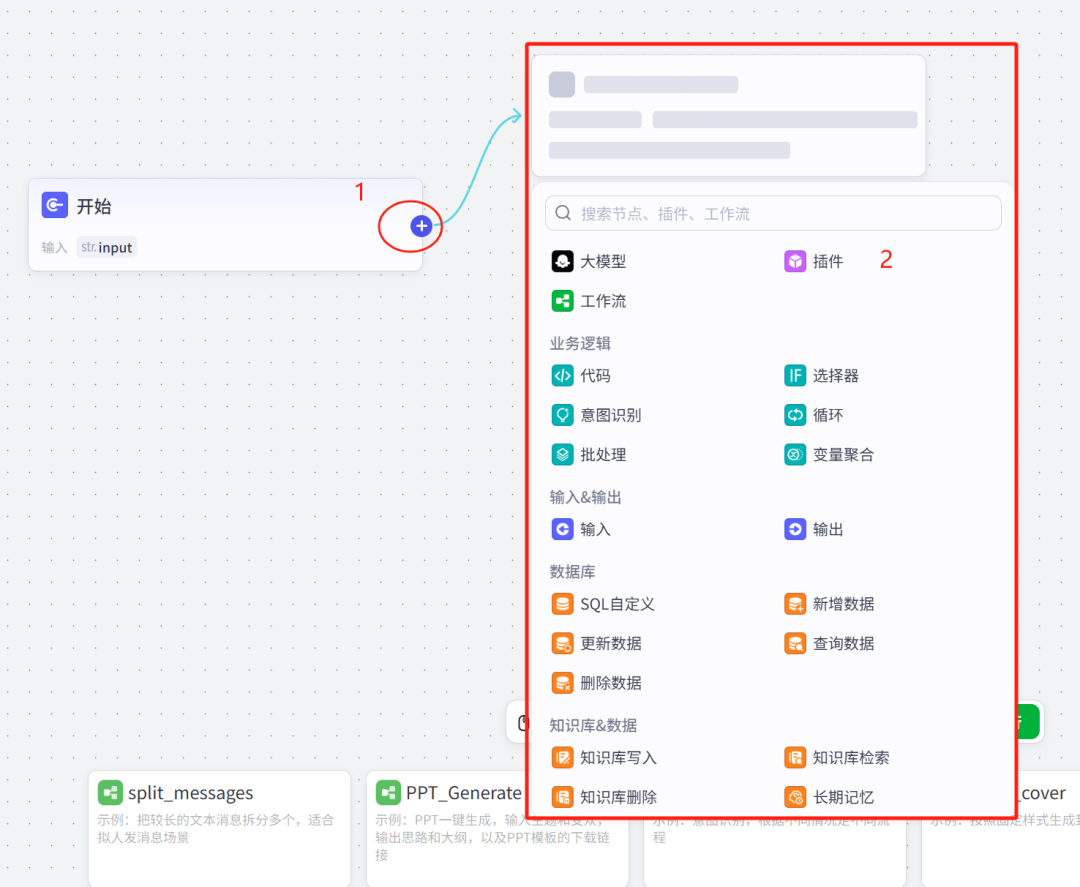Select the 更新数据 icon
The width and height of the screenshot is (1080, 887).
coord(563,643)
